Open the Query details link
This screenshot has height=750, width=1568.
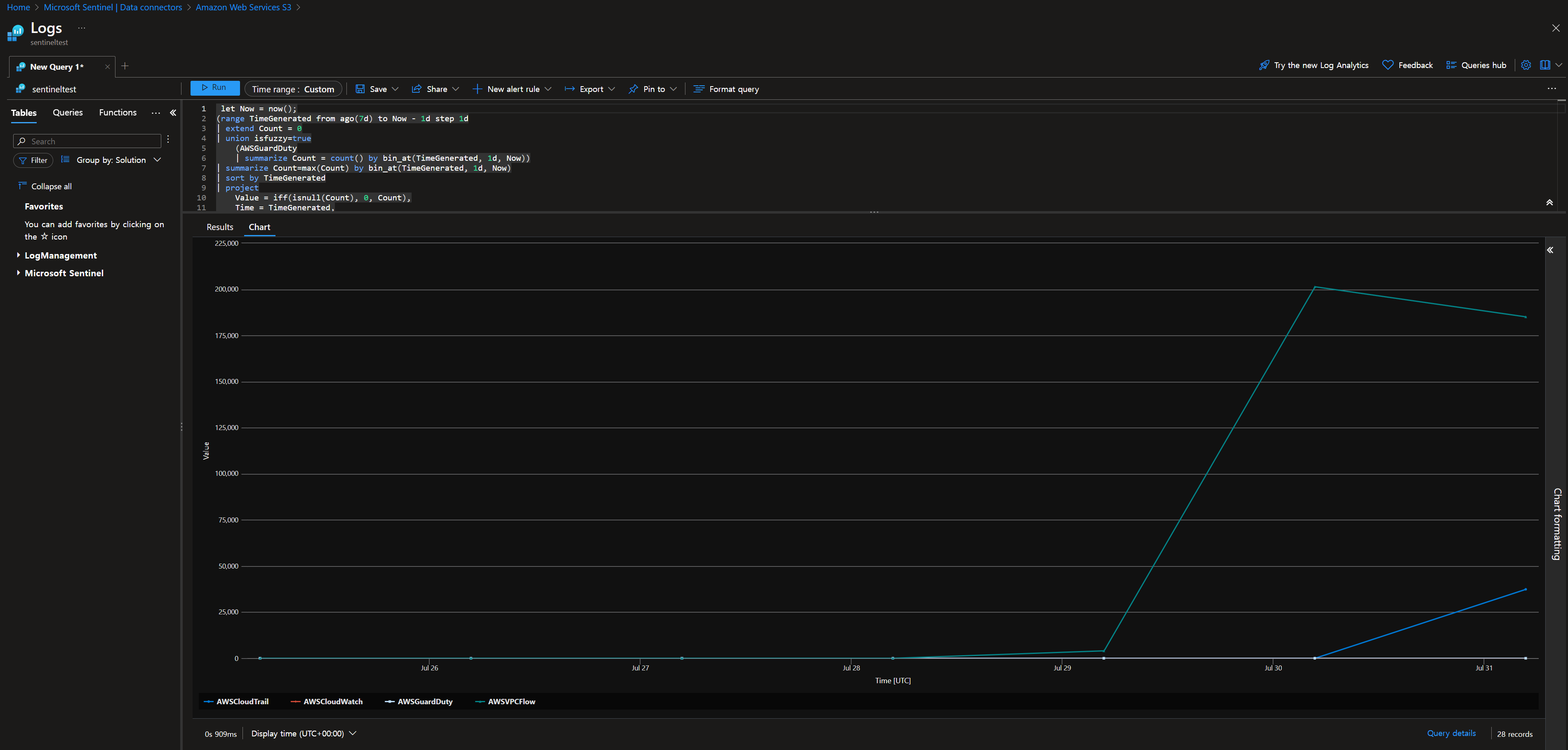click(x=1451, y=733)
